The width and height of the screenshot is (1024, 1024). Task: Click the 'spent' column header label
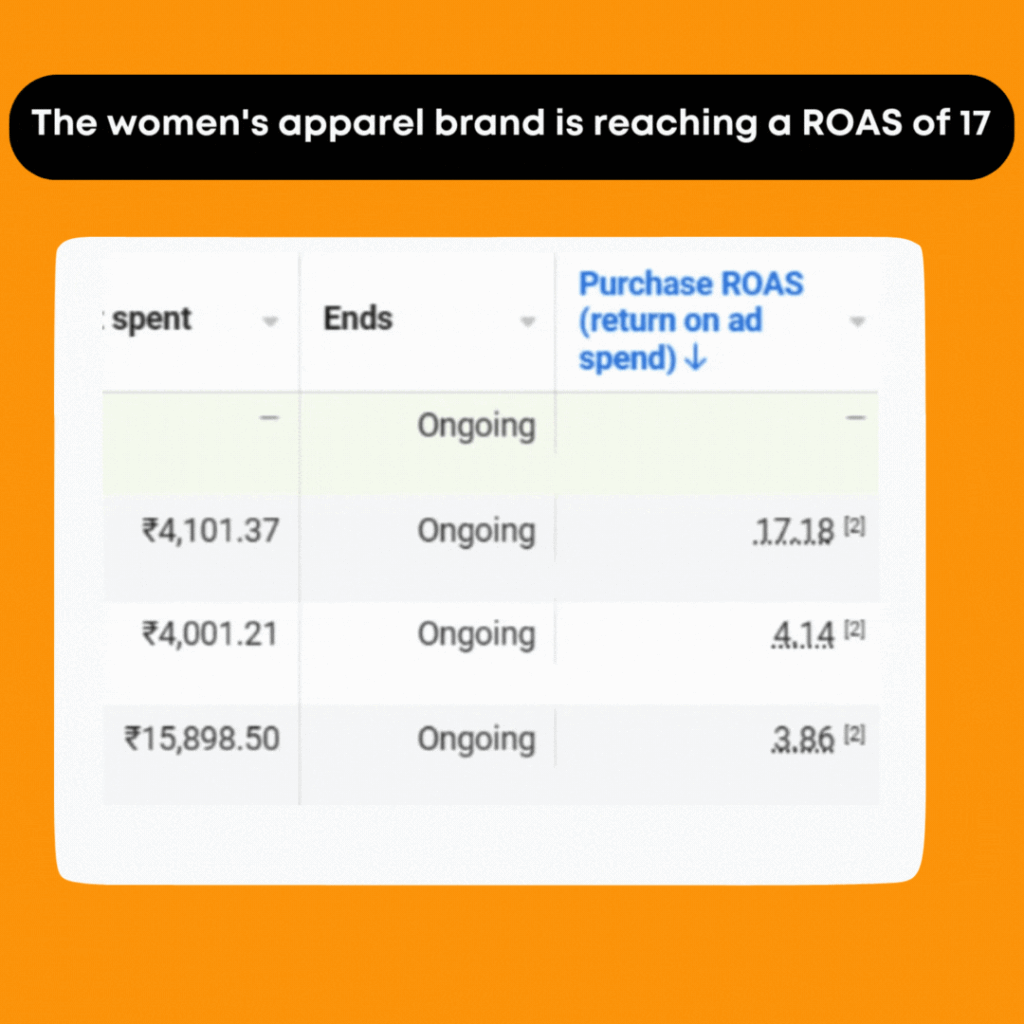click(154, 319)
